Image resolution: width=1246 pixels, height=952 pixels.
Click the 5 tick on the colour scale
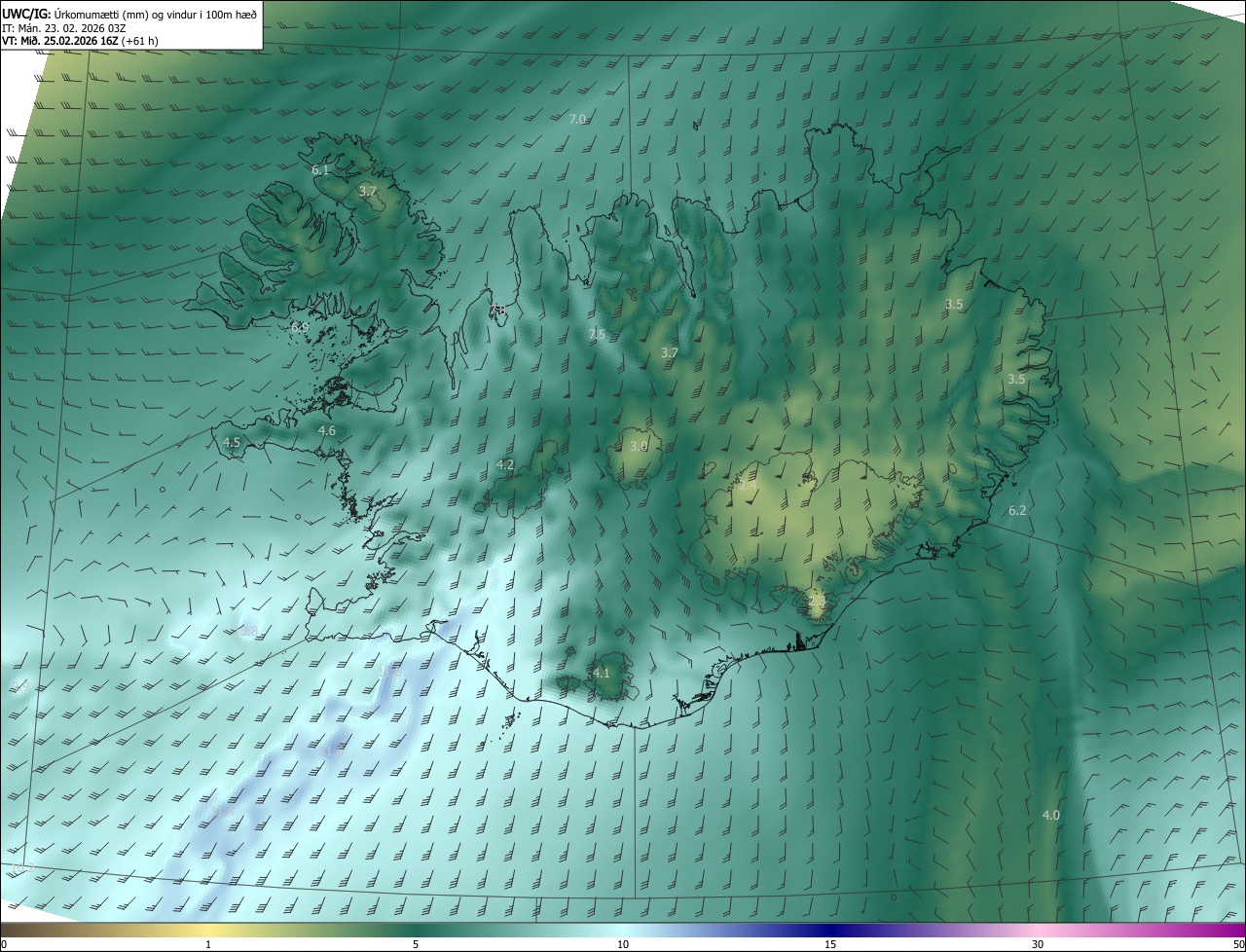pyautogui.click(x=416, y=944)
